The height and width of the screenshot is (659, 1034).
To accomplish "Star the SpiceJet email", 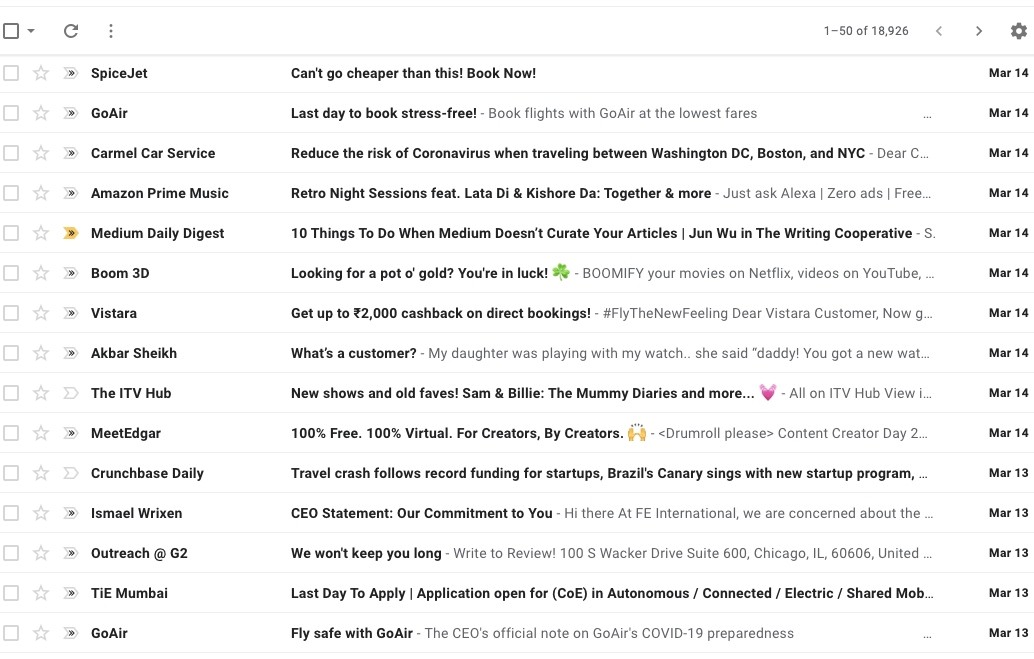I will pyautogui.click(x=41, y=73).
